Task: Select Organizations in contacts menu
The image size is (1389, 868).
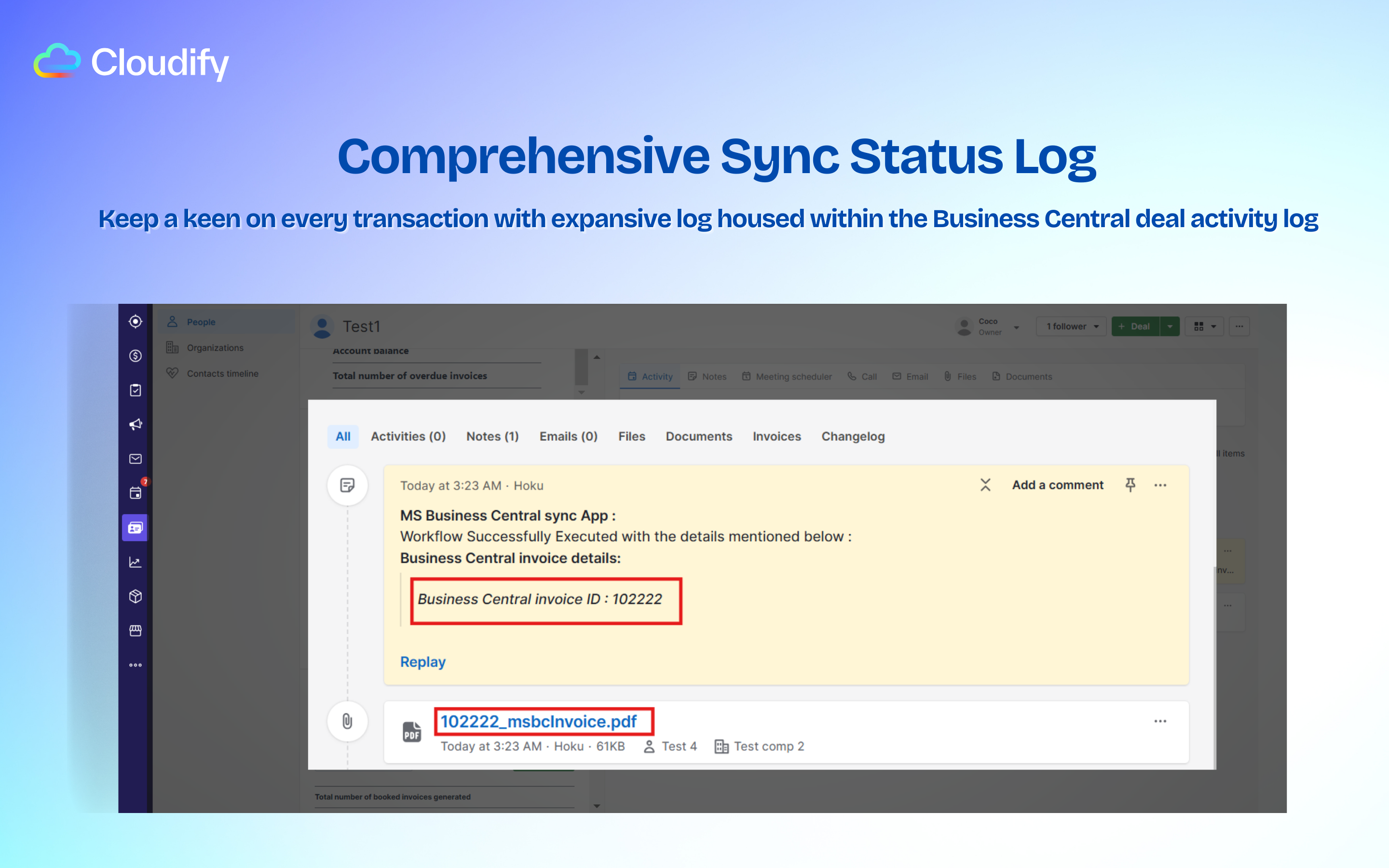Action: pos(215,348)
